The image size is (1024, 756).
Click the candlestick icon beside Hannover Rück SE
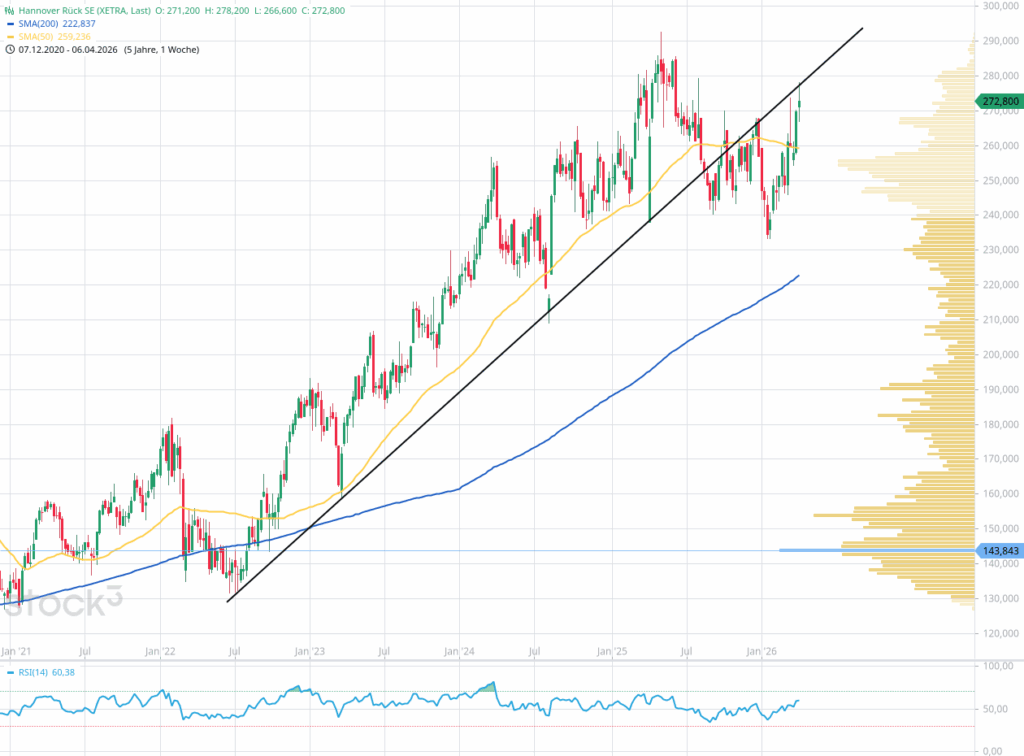click(10, 9)
